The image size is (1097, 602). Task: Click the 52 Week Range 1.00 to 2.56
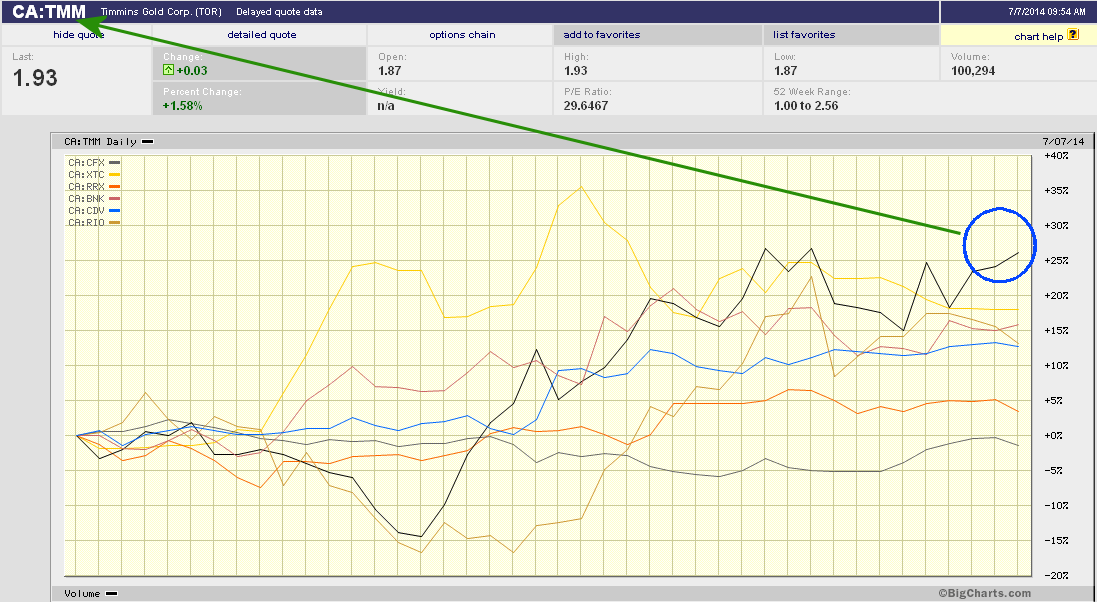tap(806, 106)
